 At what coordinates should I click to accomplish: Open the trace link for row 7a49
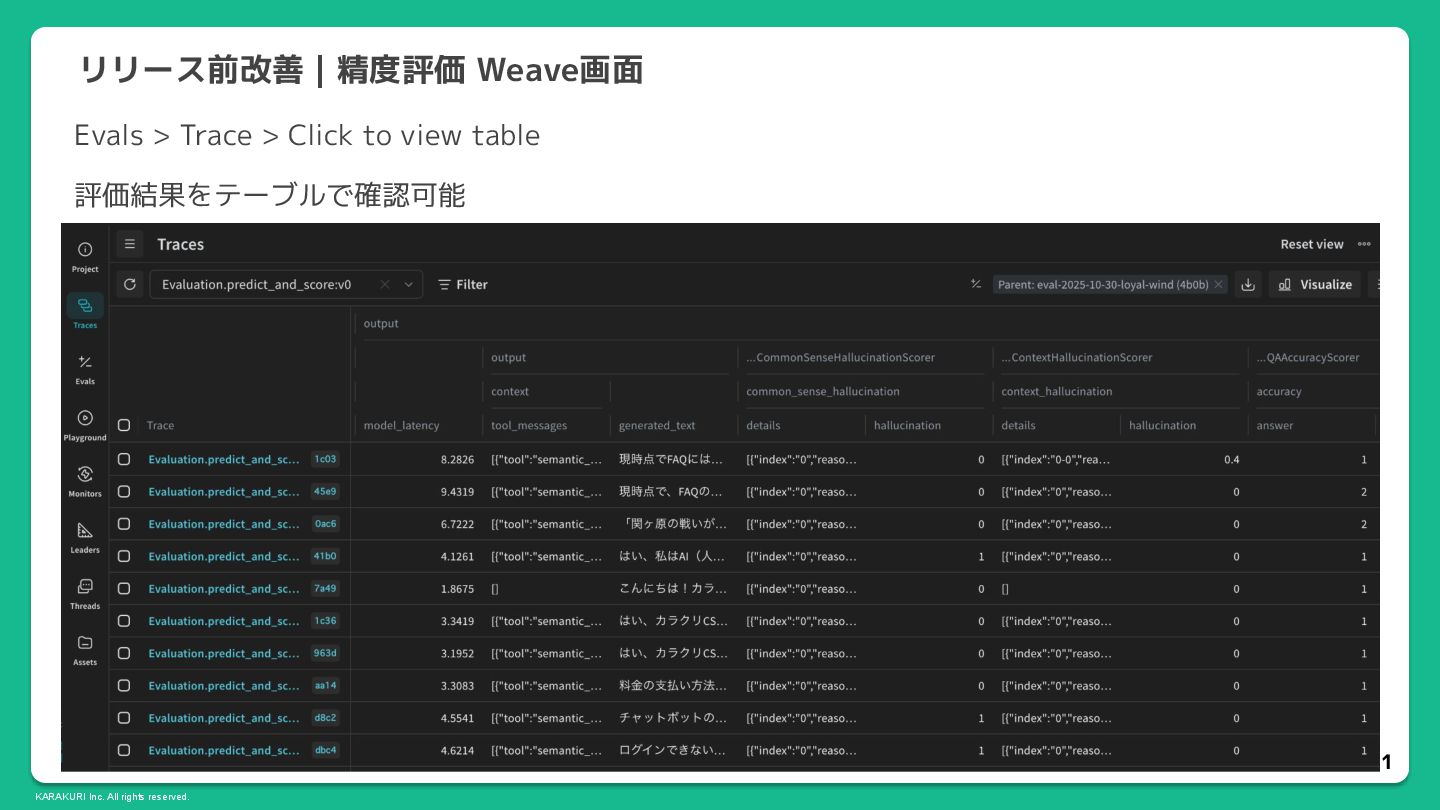(x=224, y=589)
